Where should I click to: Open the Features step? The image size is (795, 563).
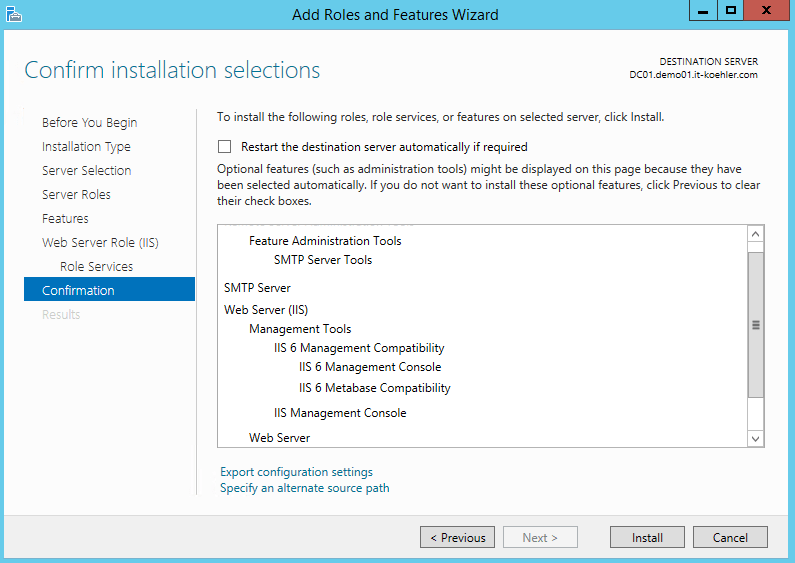tap(65, 219)
